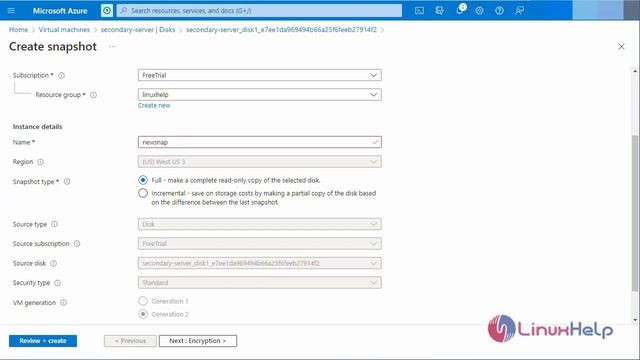Expand the Resource group dropdown showing linuxhelp

[x=260, y=95]
